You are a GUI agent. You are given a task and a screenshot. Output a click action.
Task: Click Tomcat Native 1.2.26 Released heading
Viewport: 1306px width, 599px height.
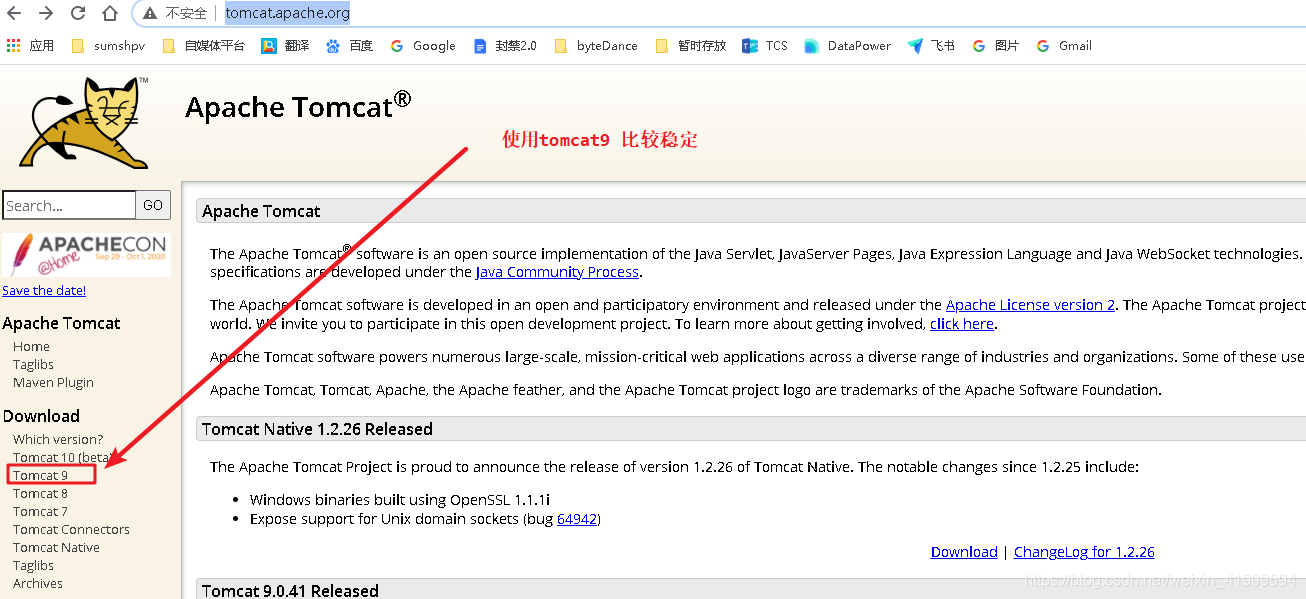click(x=317, y=429)
